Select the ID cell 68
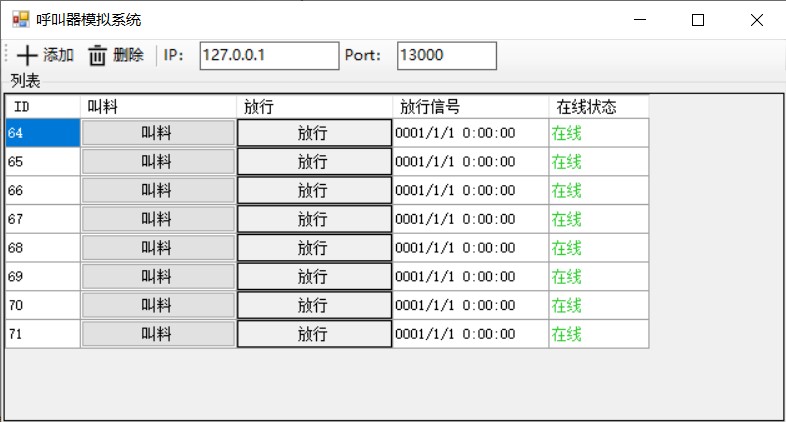786x422 pixels. click(x=43, y=248)
